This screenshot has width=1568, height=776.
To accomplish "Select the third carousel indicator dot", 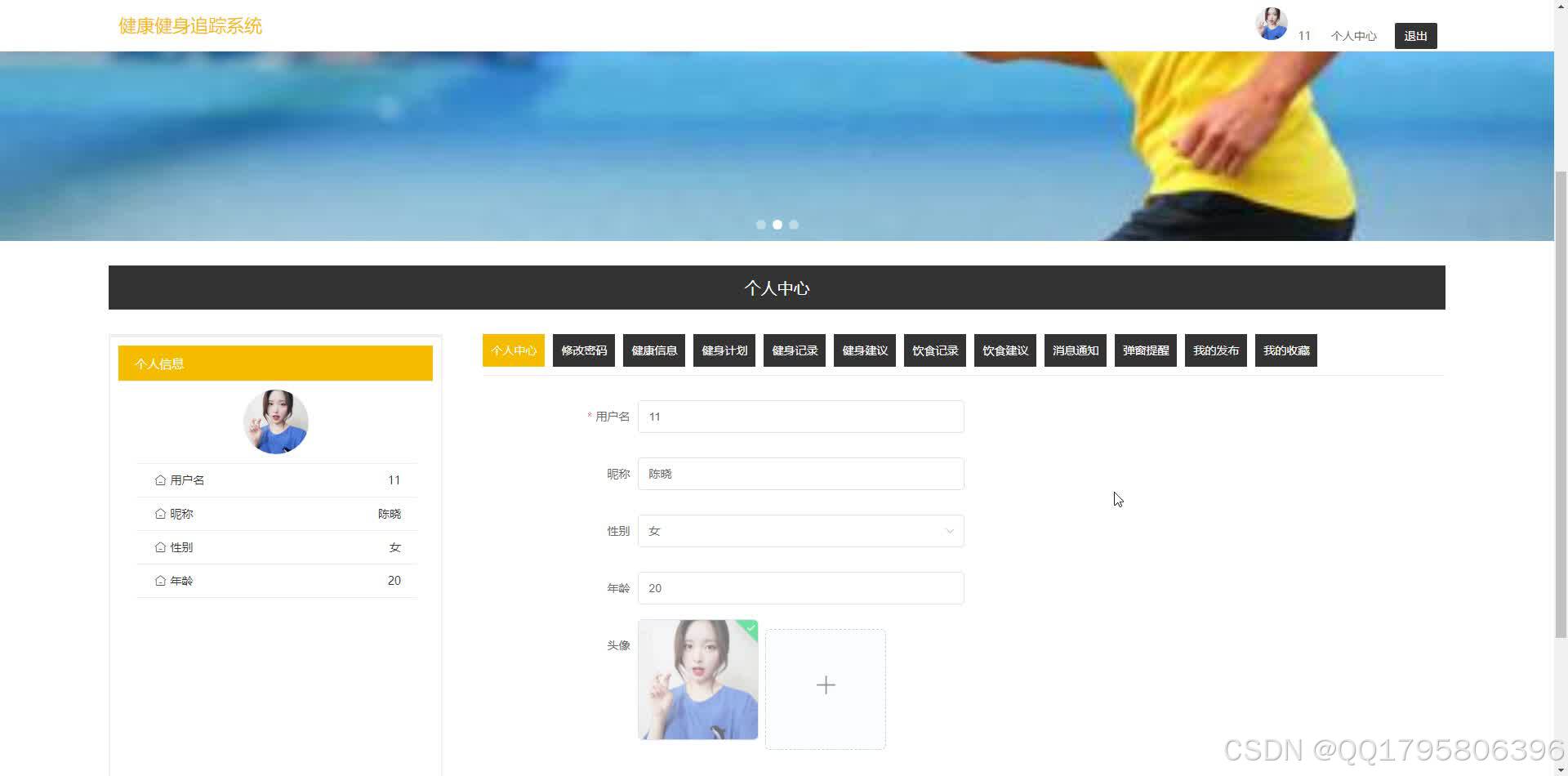I will tap(794, 225).
